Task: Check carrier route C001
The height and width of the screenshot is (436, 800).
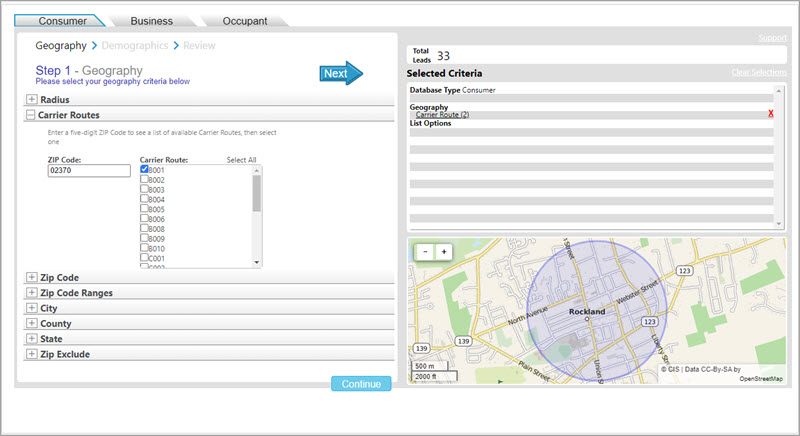Action: coord(144,258)
